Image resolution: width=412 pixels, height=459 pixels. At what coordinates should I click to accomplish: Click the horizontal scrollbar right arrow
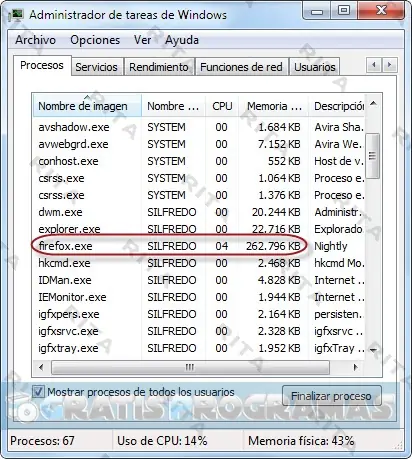(356, 367)
